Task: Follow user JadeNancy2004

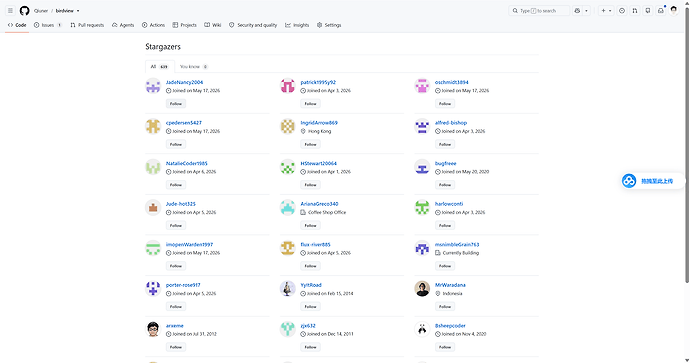Action: point(176,104)
